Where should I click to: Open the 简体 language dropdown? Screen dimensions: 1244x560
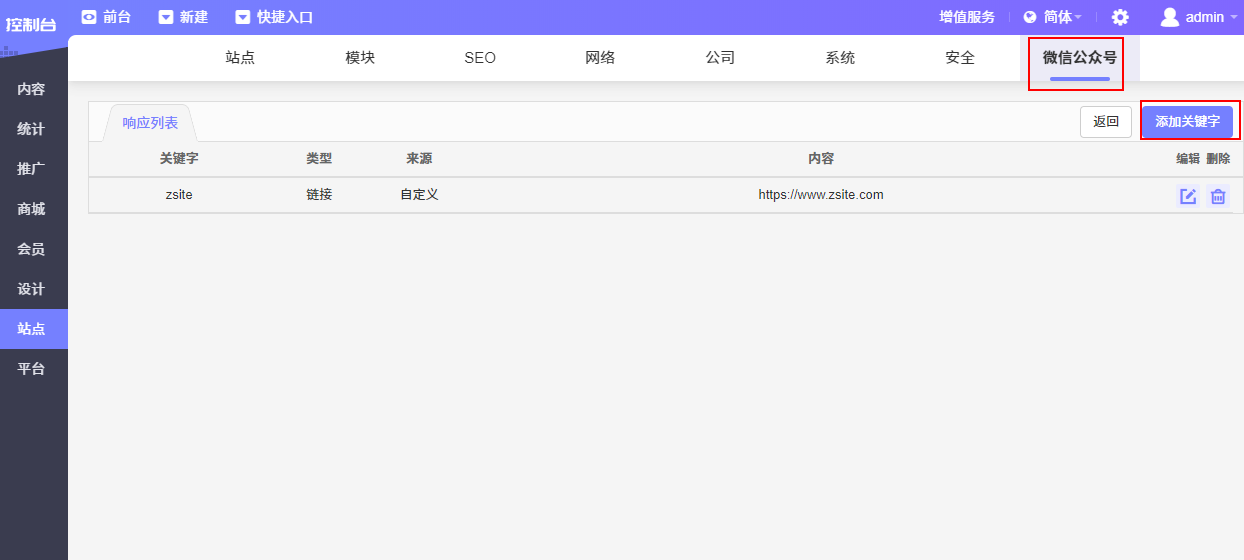(1063, 17)
